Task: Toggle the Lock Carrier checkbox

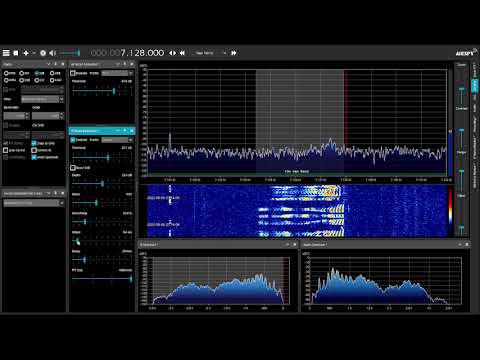Action: coord(6,150)
